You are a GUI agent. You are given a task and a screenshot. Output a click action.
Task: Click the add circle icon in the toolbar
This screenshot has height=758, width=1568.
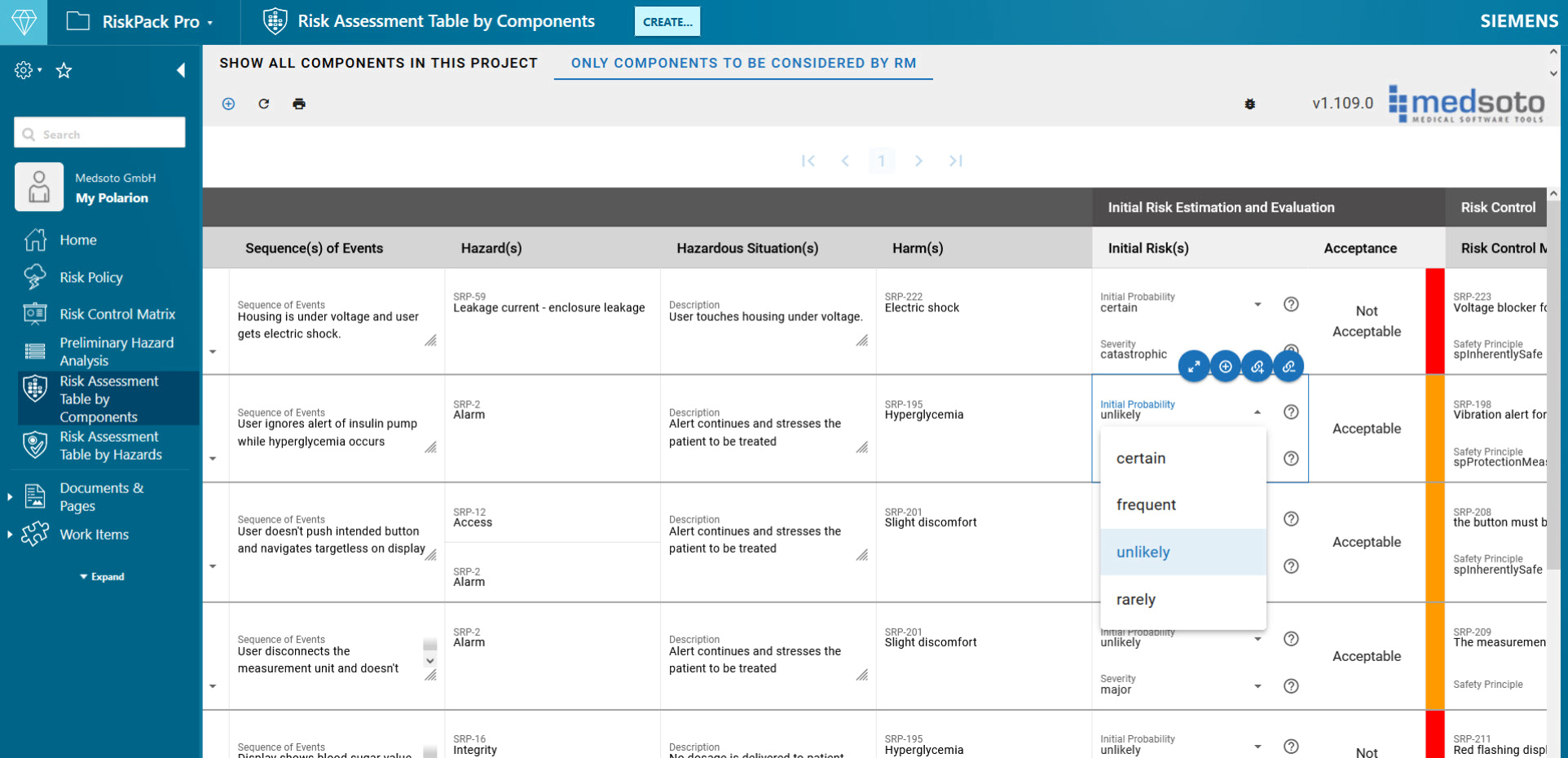228,104
